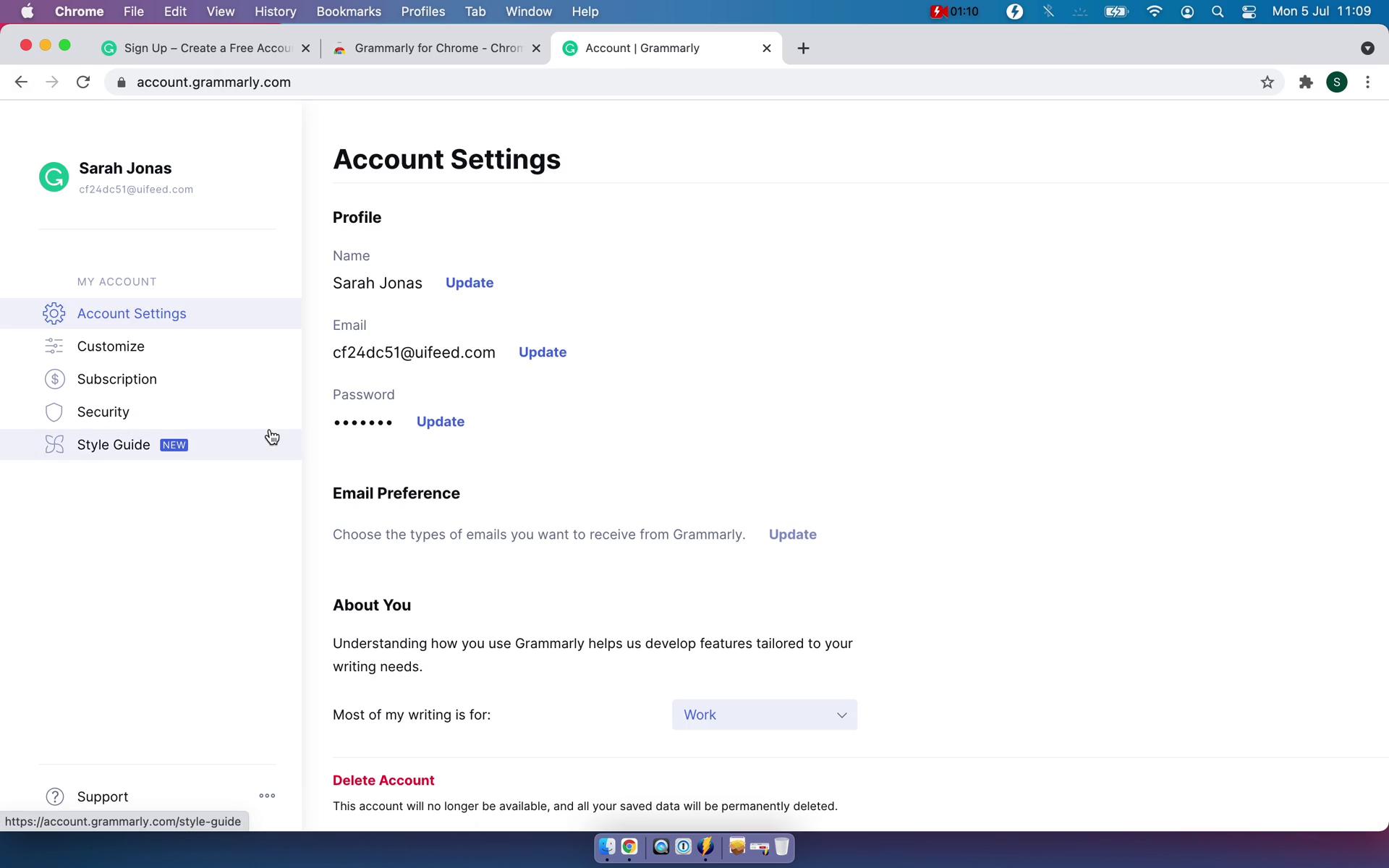Click the NEW badge beside Style Guide

(x=174, y=445)
